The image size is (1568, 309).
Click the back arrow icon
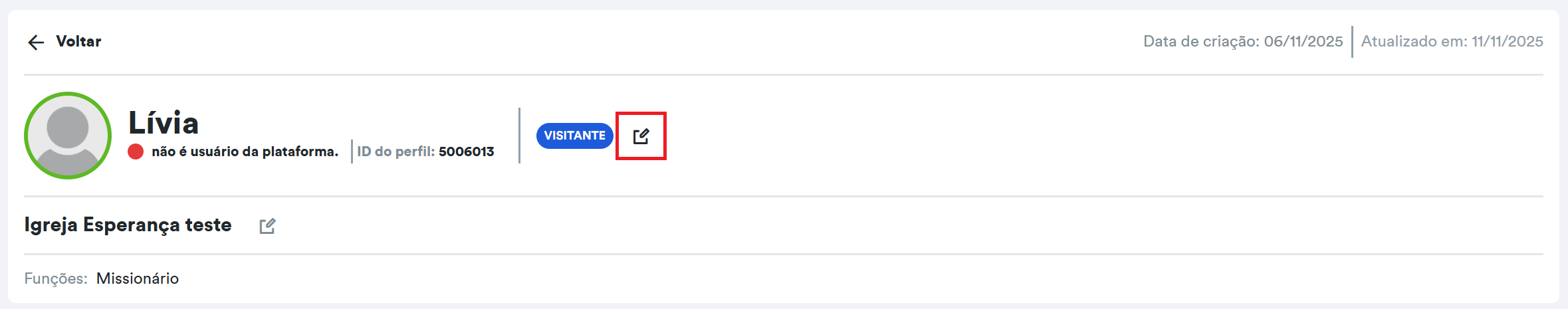36,43
